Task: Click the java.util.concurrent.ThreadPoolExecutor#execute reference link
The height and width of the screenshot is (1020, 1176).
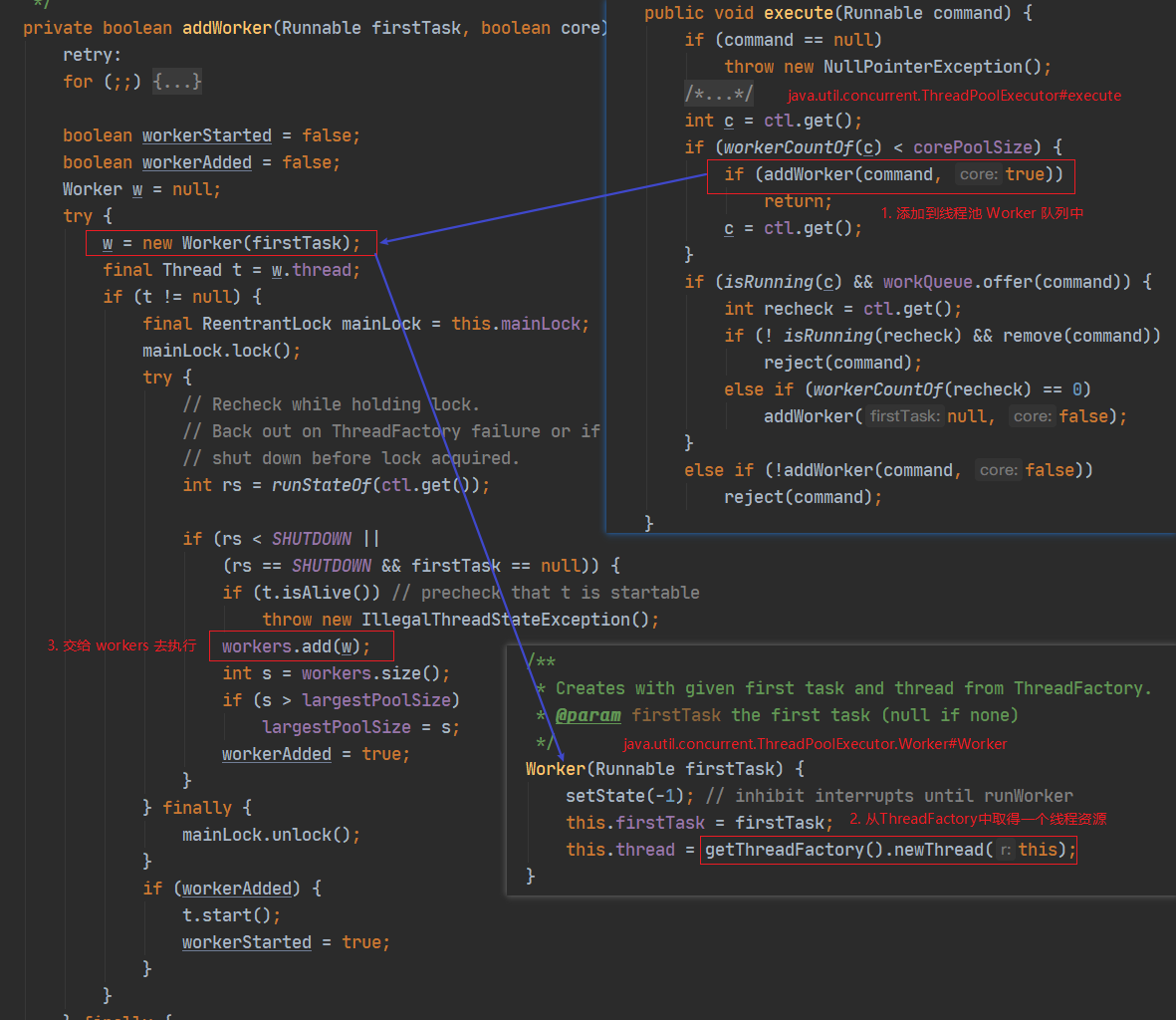Action: 953,94
